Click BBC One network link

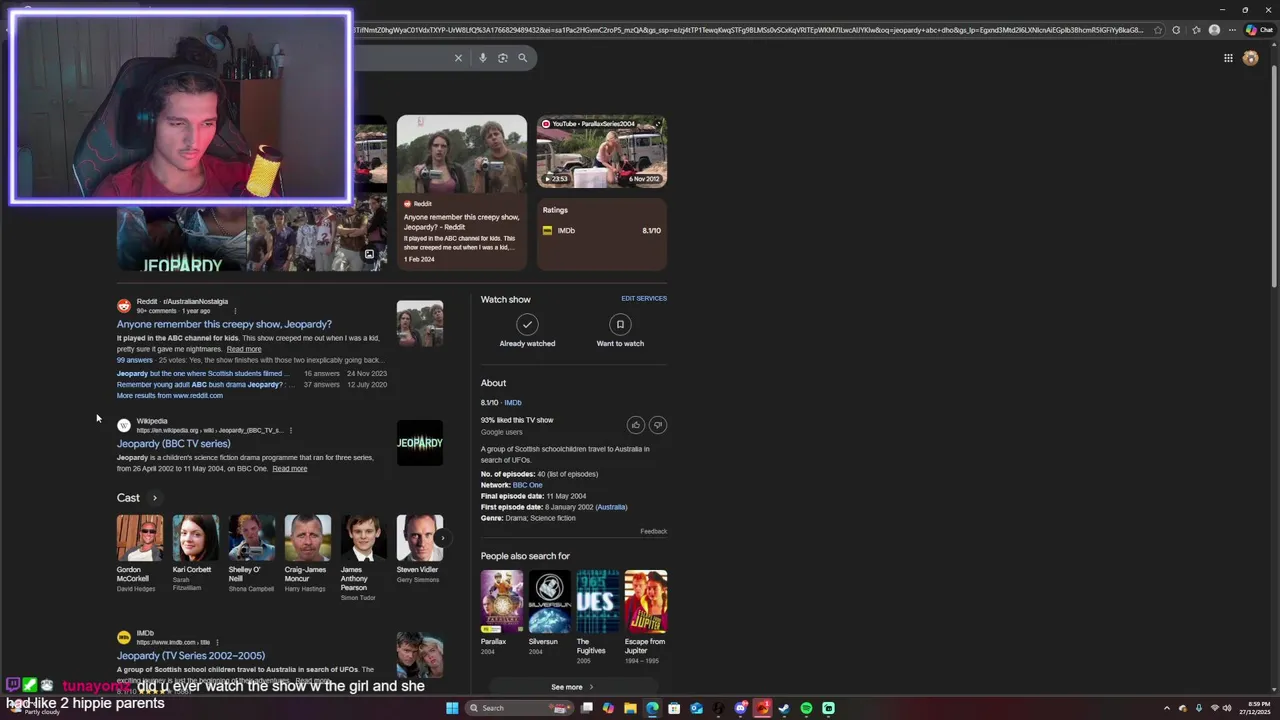click(528, 485)
